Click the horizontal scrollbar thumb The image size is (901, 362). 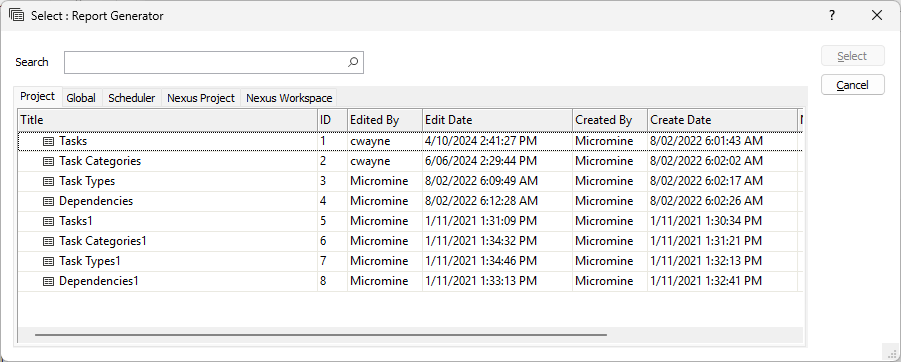(321, 334)
